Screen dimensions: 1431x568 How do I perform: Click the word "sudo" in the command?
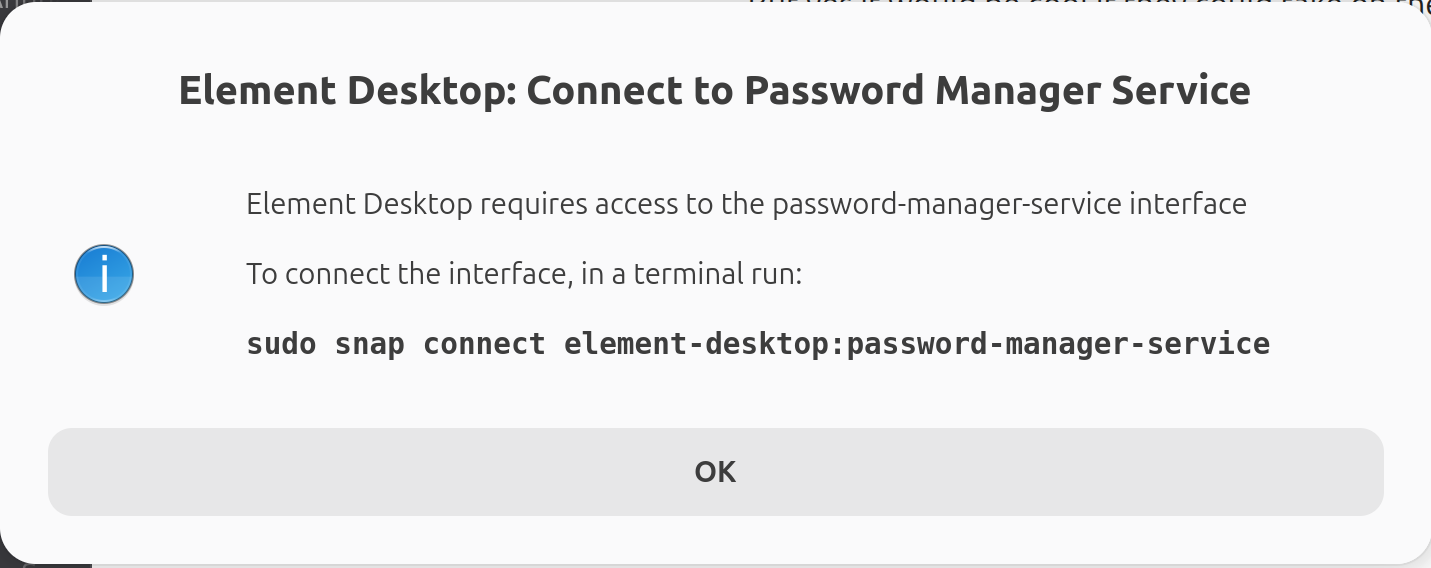click(x=281, y=344)
